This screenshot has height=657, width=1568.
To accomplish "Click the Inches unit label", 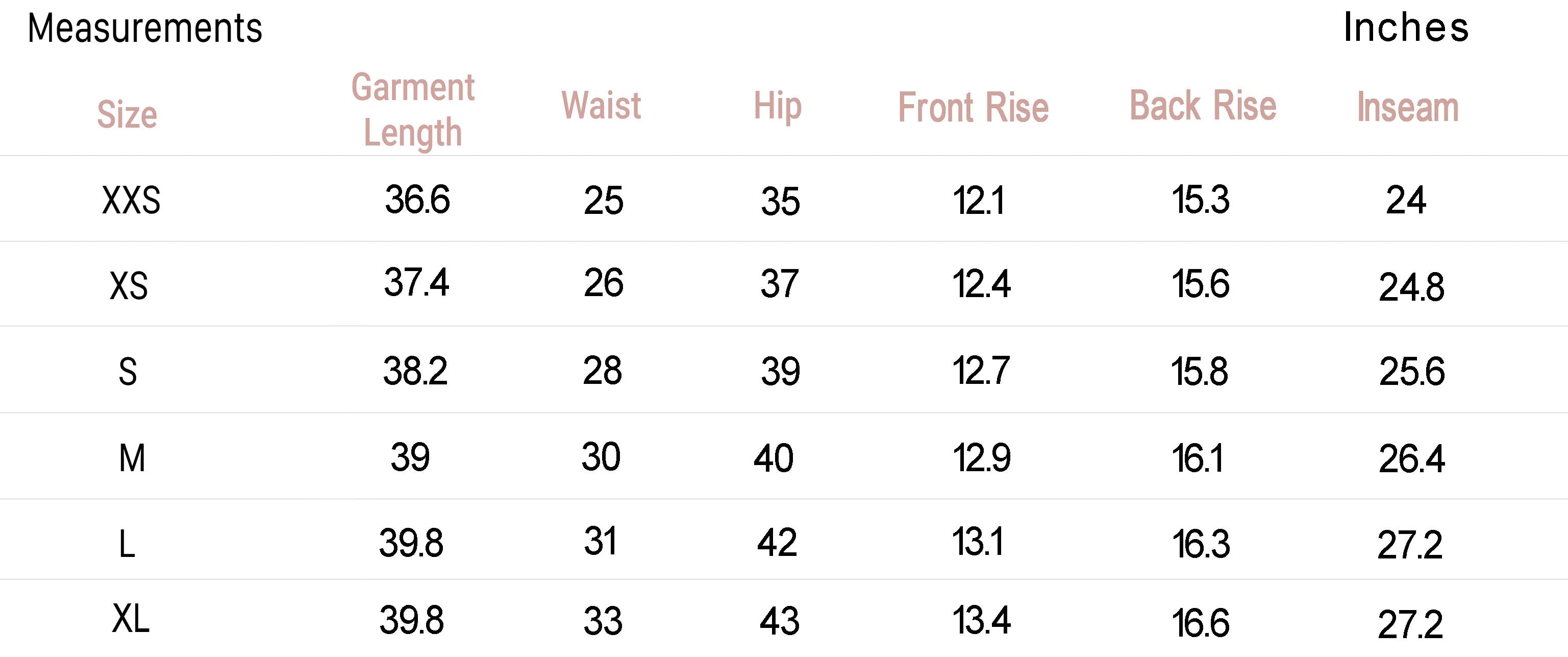I will pos(1405,28).
